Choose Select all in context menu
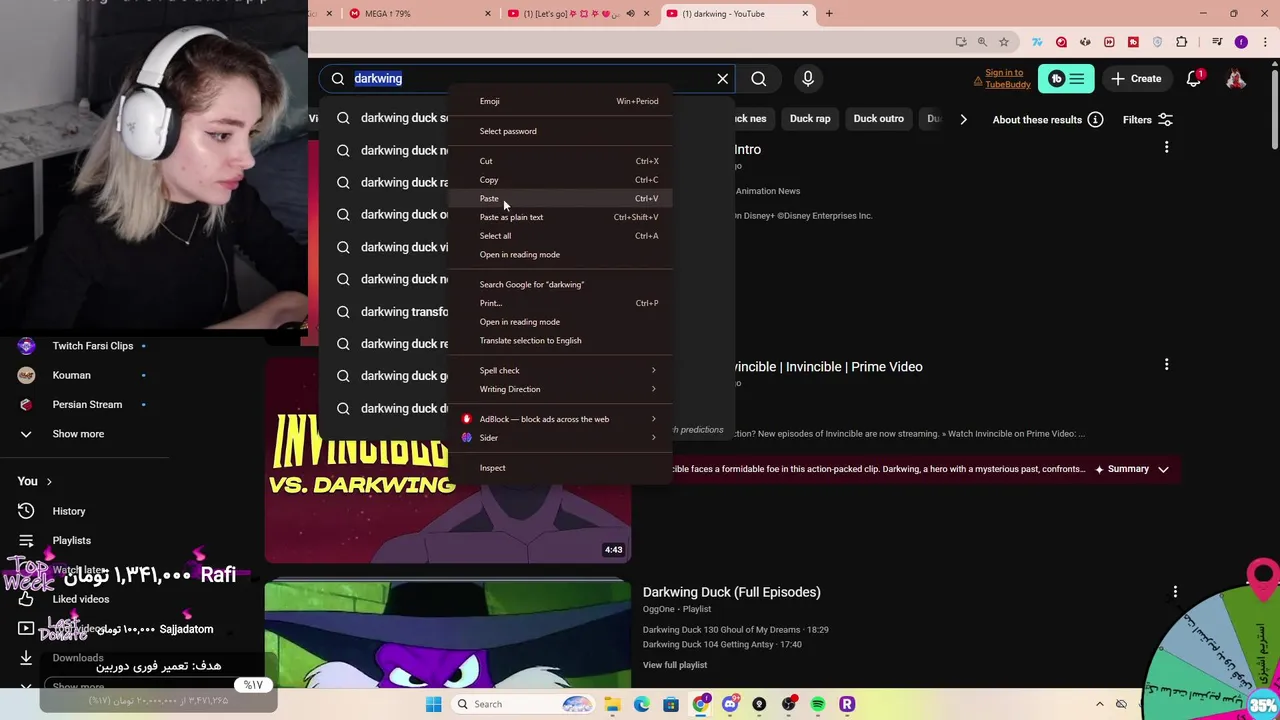The height and width of the screenshot is (720, 1280). [560, 236]
